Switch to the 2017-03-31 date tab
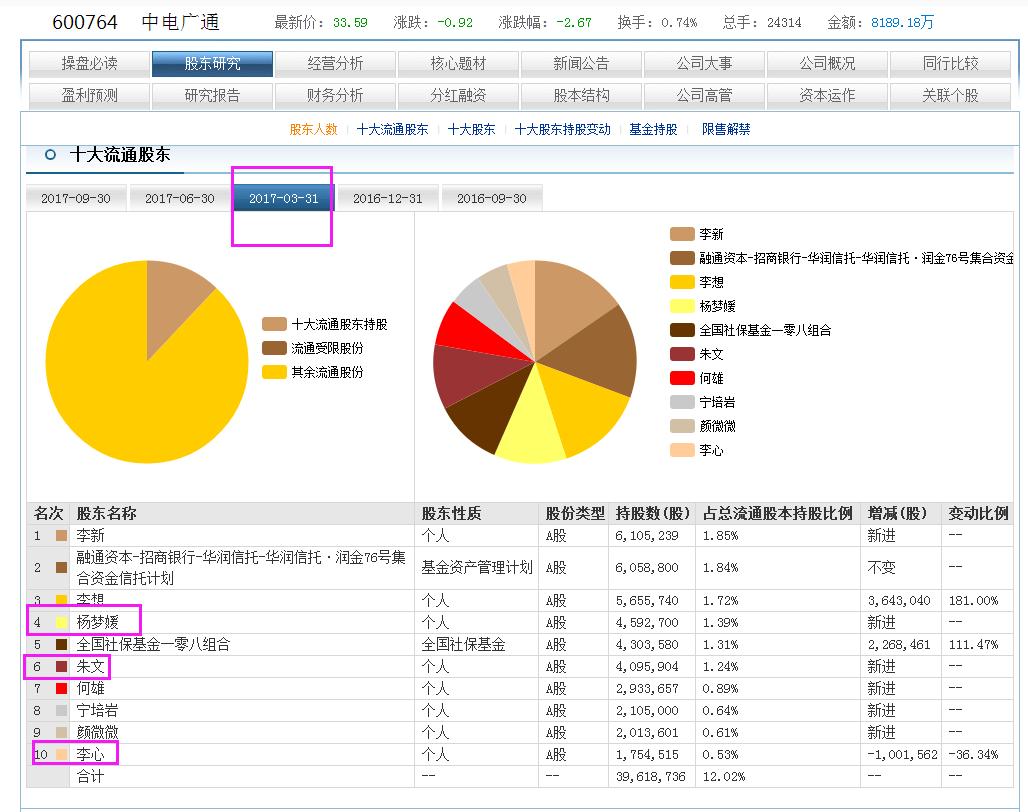This screenshot has width=1028, height=812. [282, 198]
